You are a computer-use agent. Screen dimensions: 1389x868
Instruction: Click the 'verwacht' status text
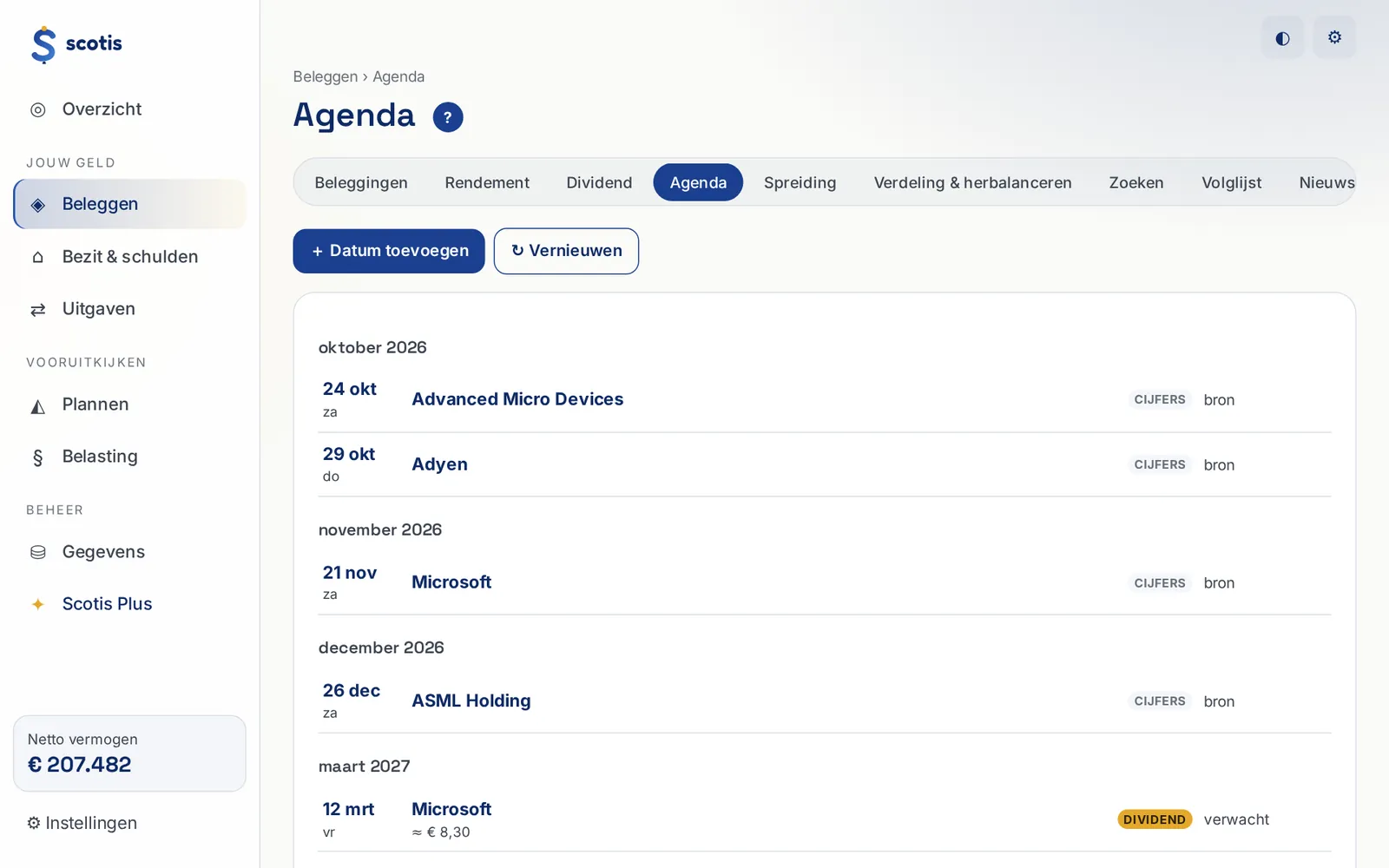point(1236,819)
